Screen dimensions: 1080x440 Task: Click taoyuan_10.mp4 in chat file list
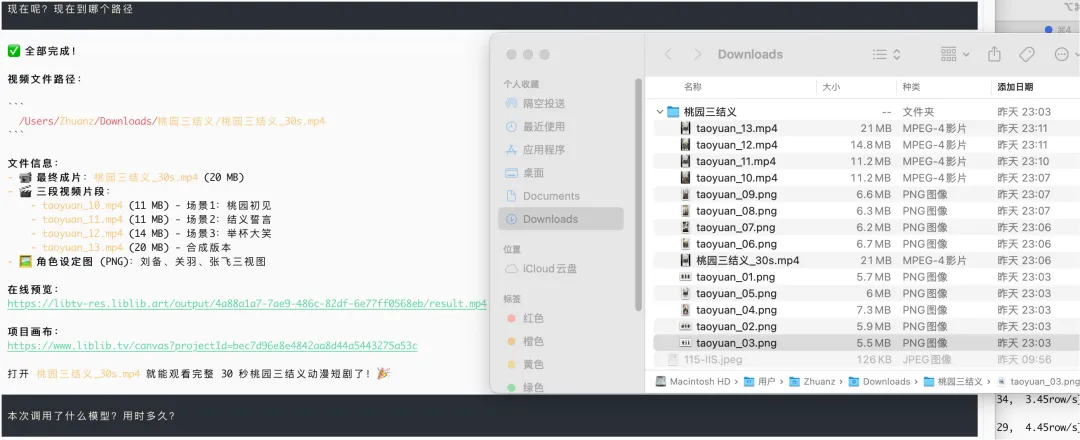click(x=83, y=205)
